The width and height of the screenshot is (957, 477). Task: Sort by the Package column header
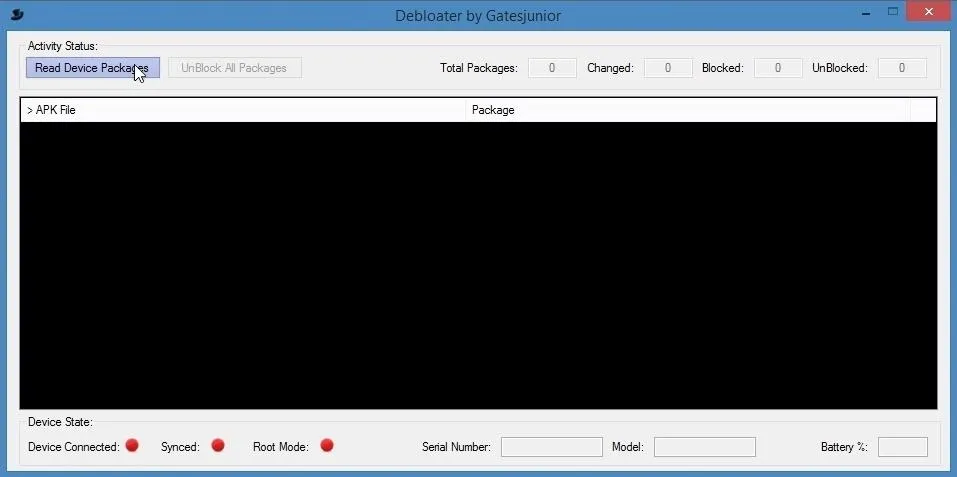(688, 110)
